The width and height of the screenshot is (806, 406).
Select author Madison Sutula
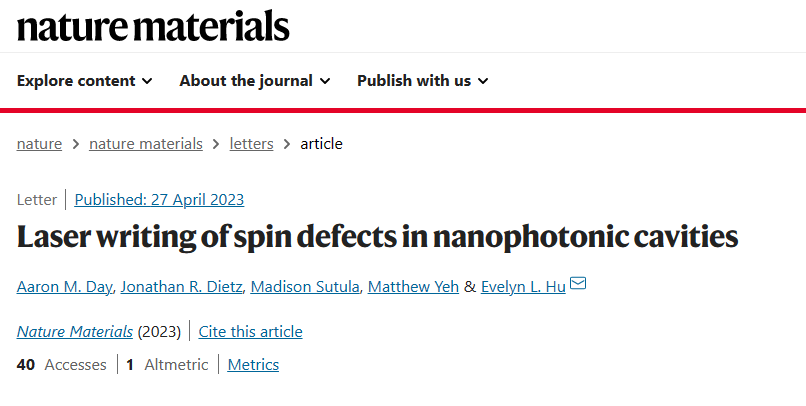305,287
